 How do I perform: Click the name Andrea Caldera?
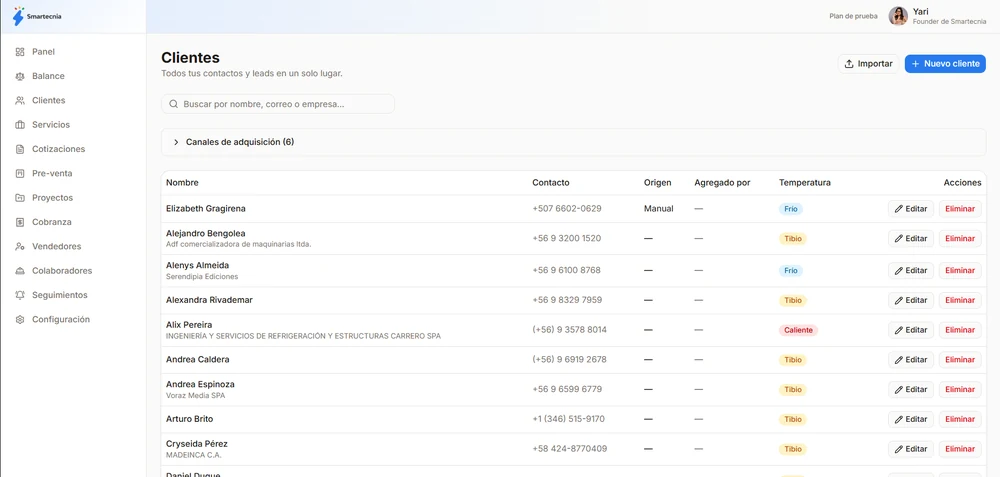(x=198, y=360)
